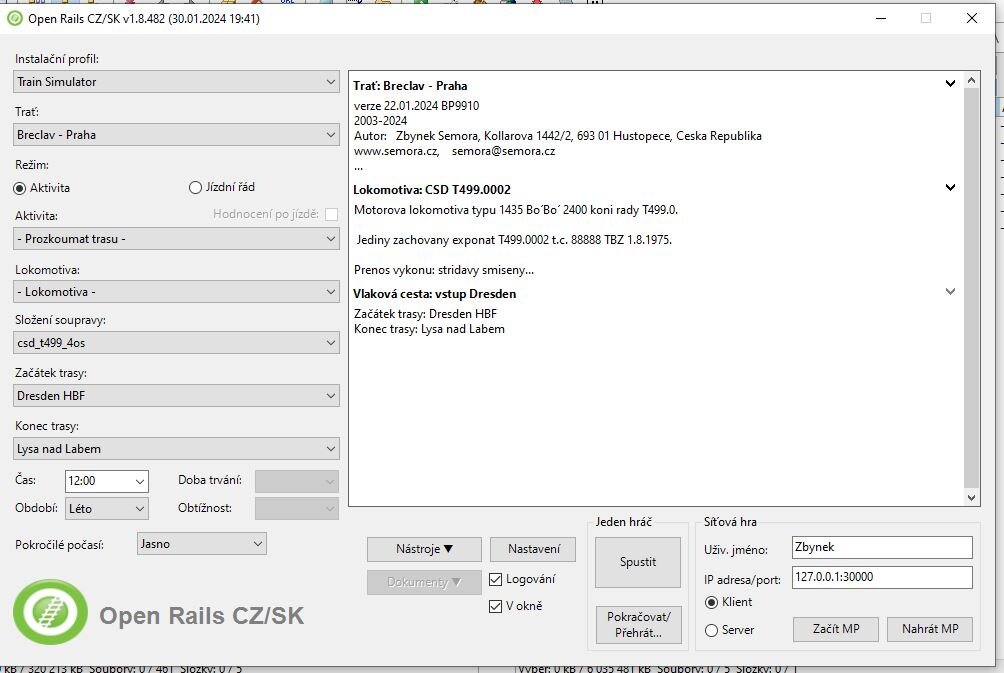Image resolution: width=1004 pixels, height=673 pixels.
Task: Click the text "verze 22.01.2024 BP9910"
Action: click(416, 106)
